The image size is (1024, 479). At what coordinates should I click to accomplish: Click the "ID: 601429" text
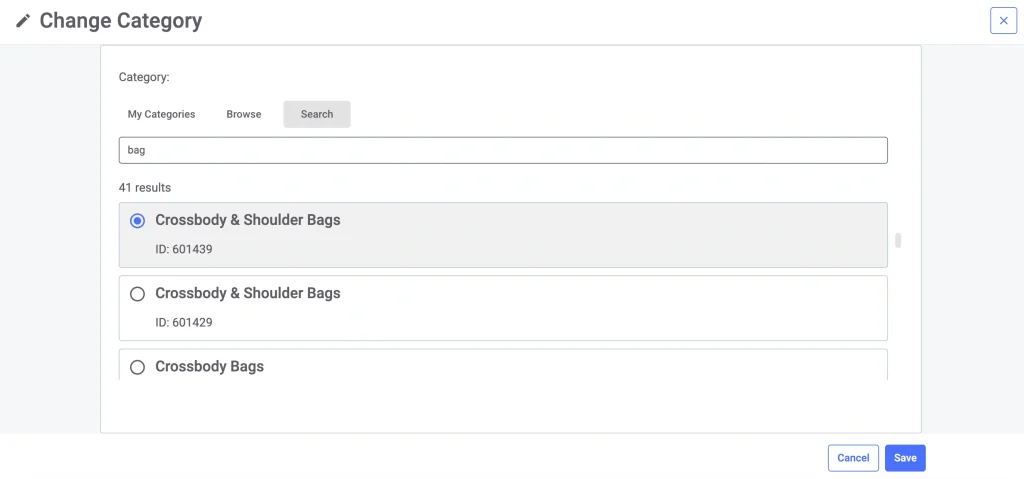184,323
